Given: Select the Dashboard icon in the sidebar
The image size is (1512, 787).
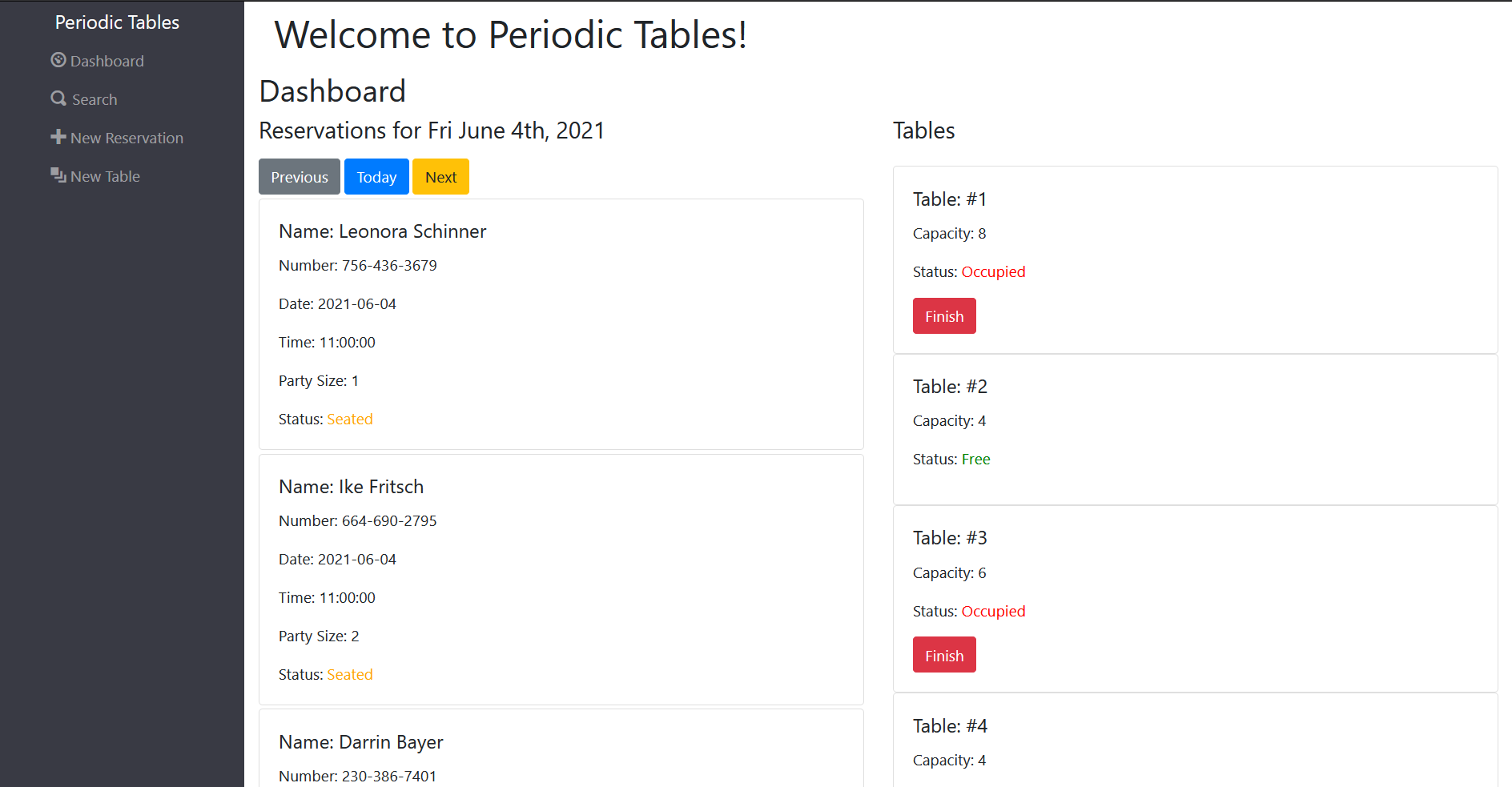Looking at the screenshot, I should point(58,60).
